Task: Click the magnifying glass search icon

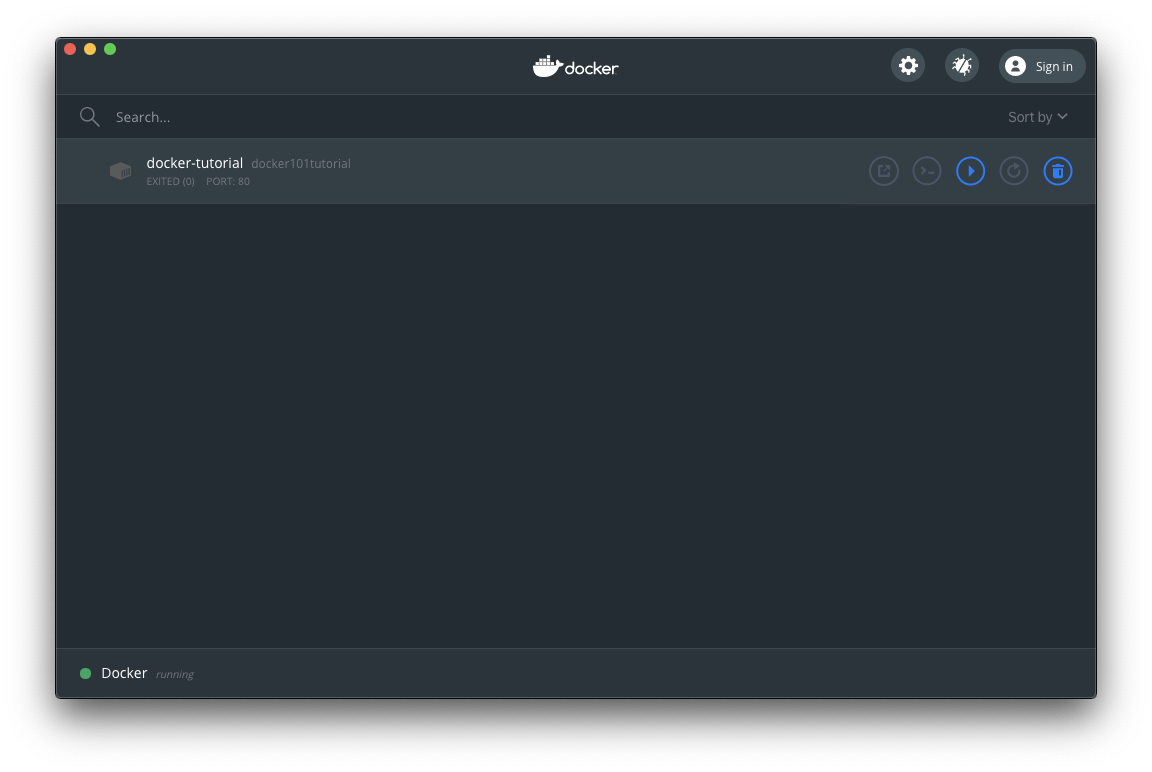Action: pos(90,117)
